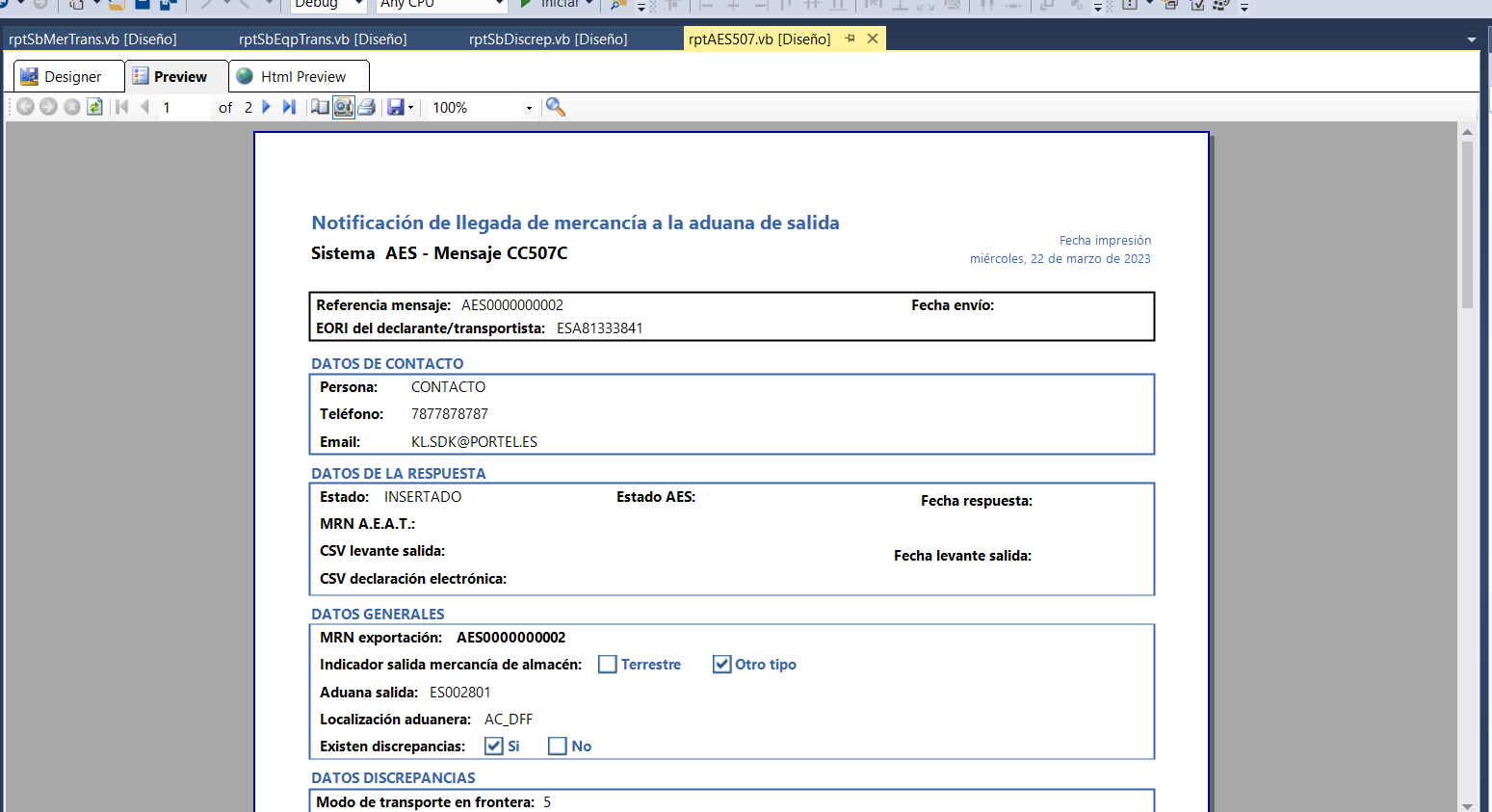Toggle the Print Layout view icon
This screenshot has height=812, width=1492.
[343, 107]
